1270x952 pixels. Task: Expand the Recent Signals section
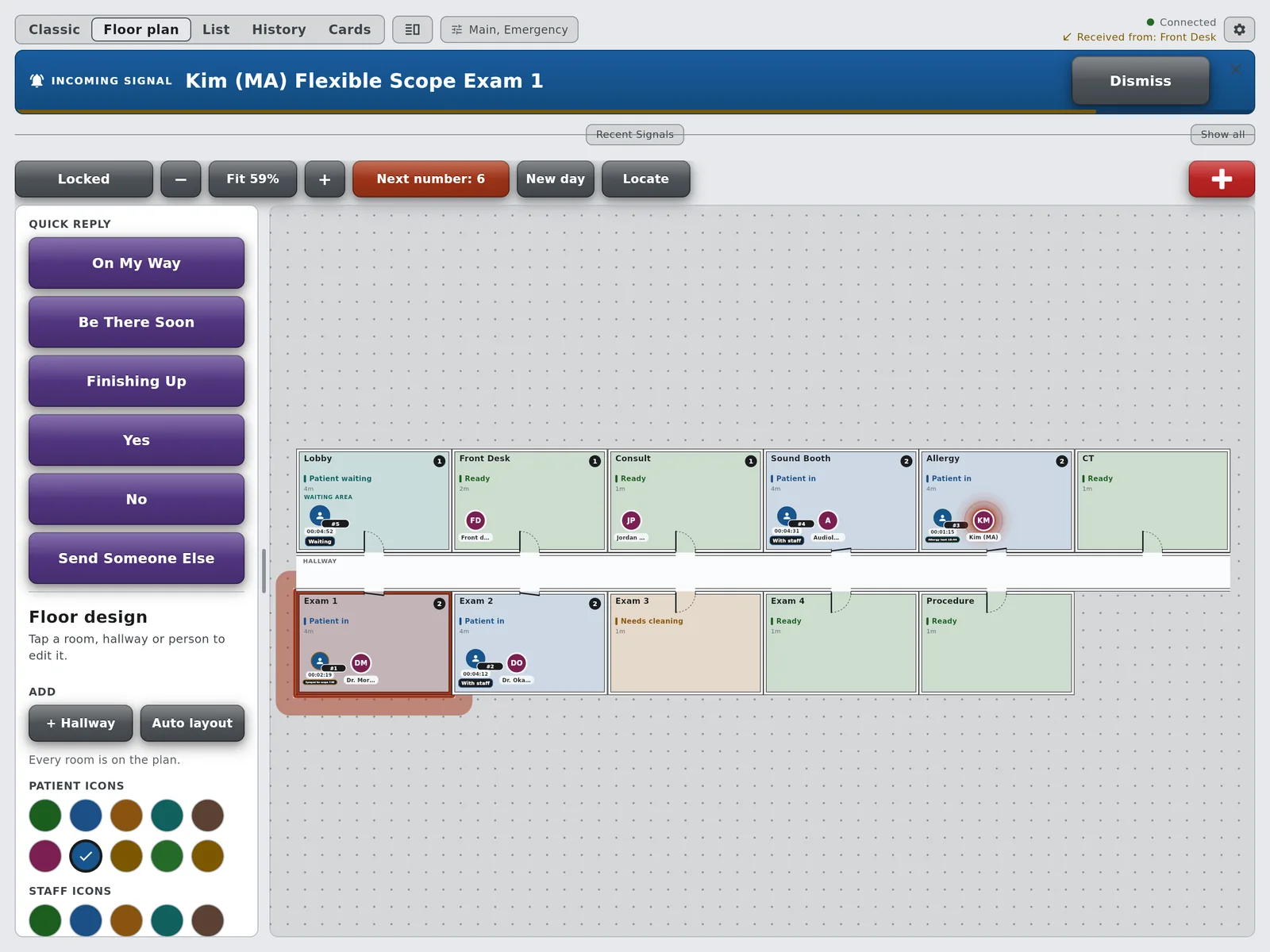pyautogui.click(x=635, y=134)
